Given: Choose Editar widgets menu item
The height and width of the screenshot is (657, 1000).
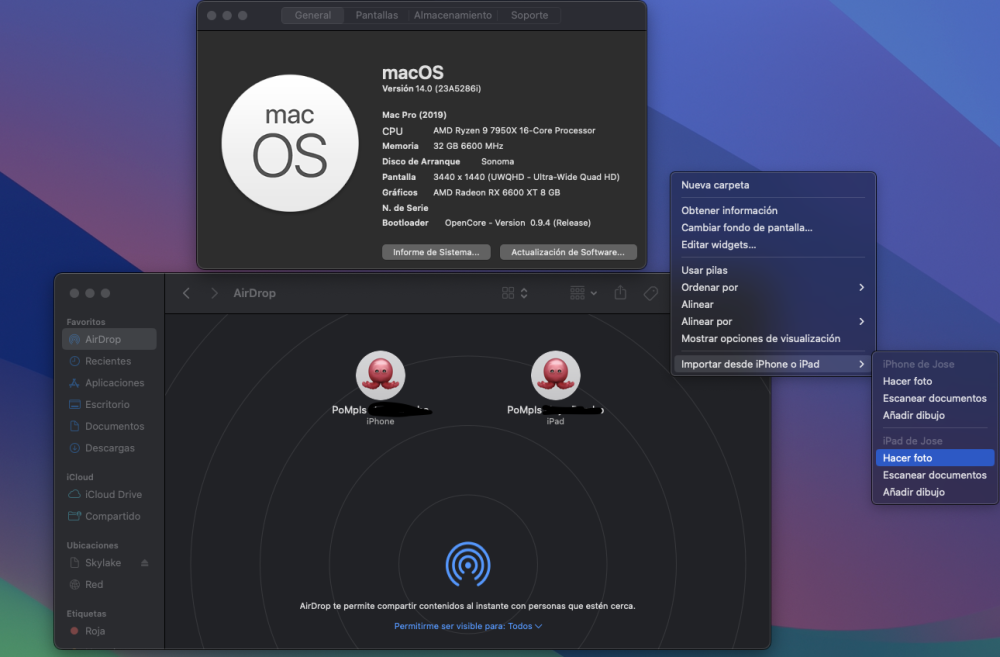Looking at the screenshot, I should (773, 245).
